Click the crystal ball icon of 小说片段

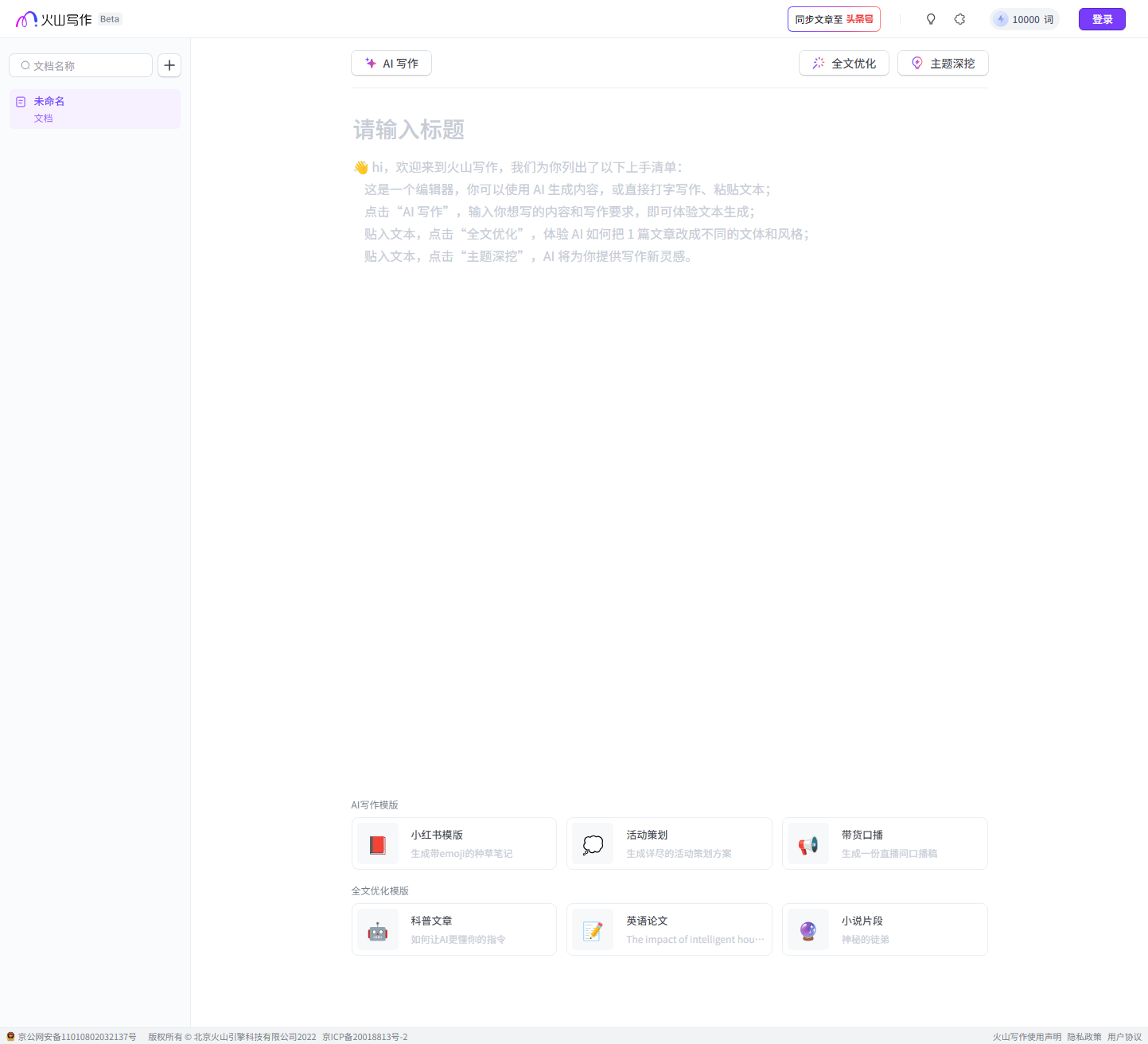coord(808,930)
